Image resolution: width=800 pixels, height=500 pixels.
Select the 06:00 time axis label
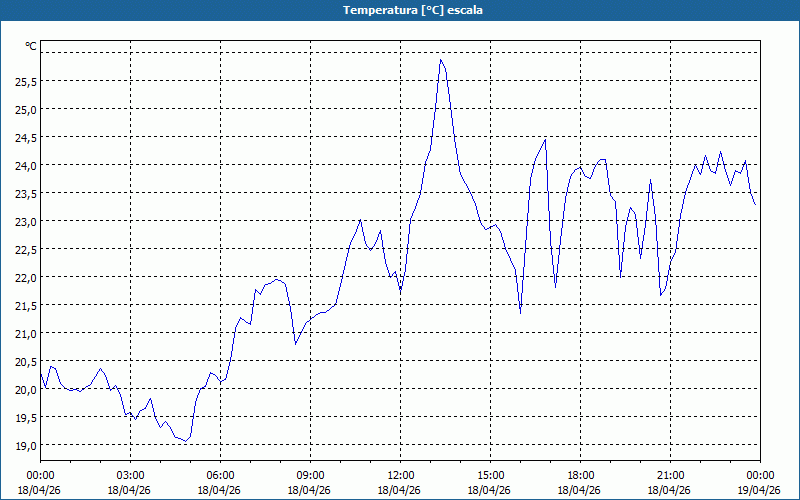221,475
